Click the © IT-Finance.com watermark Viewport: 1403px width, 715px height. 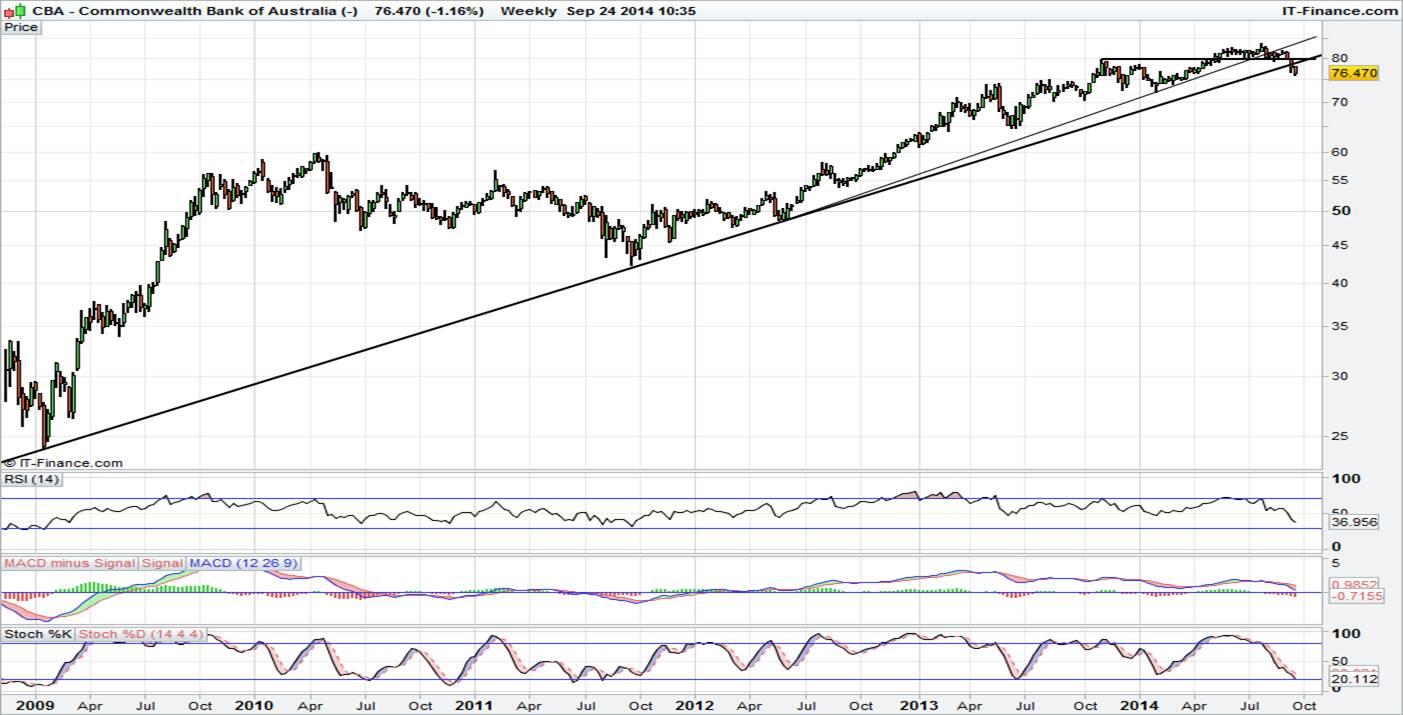(63, 463)
